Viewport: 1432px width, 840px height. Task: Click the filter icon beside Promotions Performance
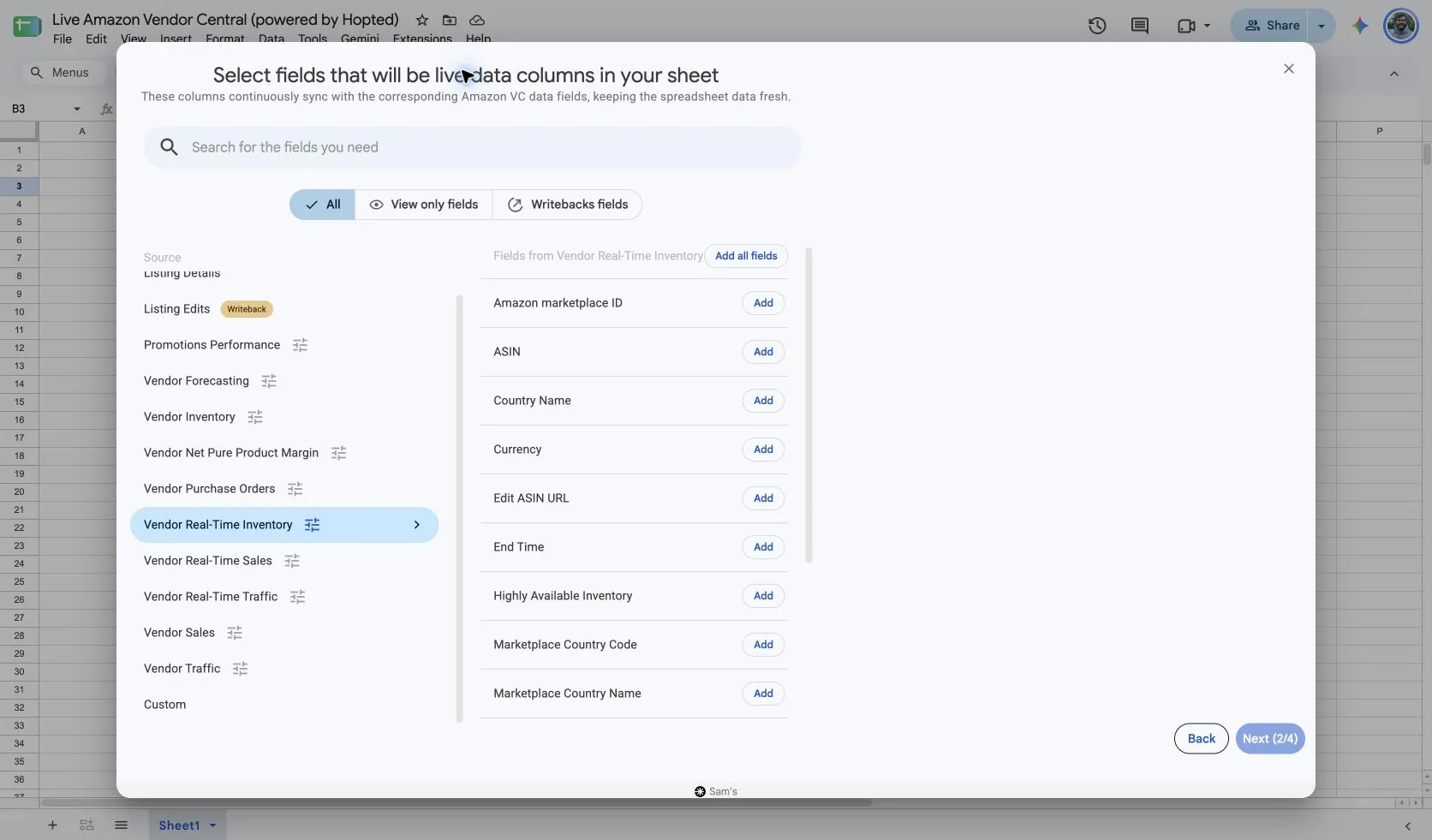click(300, 345)
